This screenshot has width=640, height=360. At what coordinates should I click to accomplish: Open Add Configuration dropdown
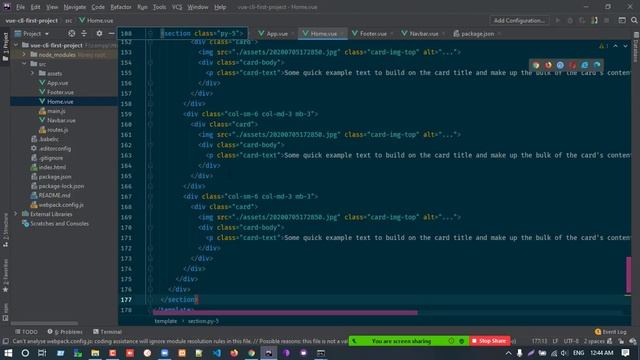pyautogui.click(x=519, y=20)
